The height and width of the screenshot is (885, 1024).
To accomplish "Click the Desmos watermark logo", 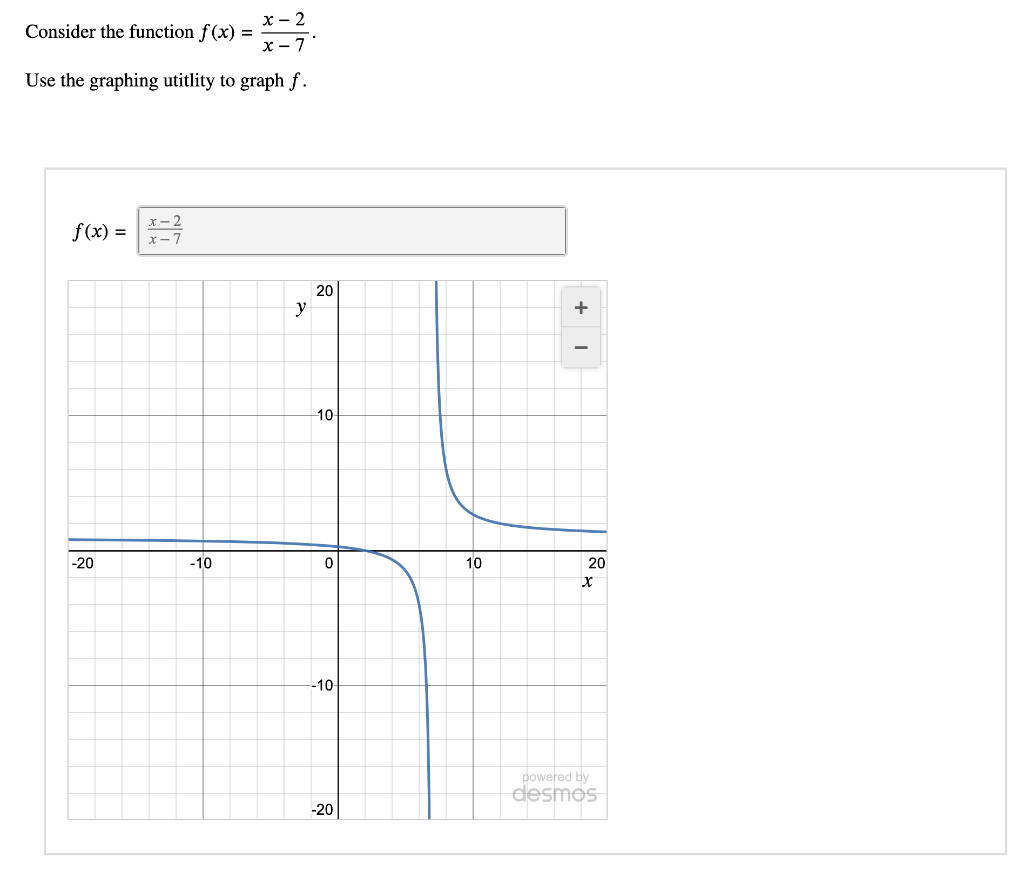I will pyautogui.click(x=556, y=795).
